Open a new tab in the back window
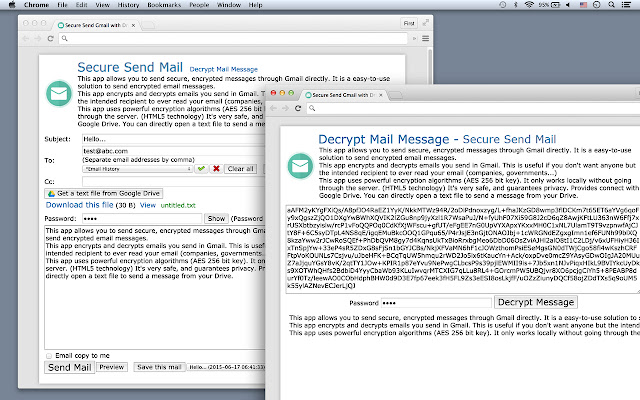The height and width of the screenshot is (400, 640). (x=148, y=25)
